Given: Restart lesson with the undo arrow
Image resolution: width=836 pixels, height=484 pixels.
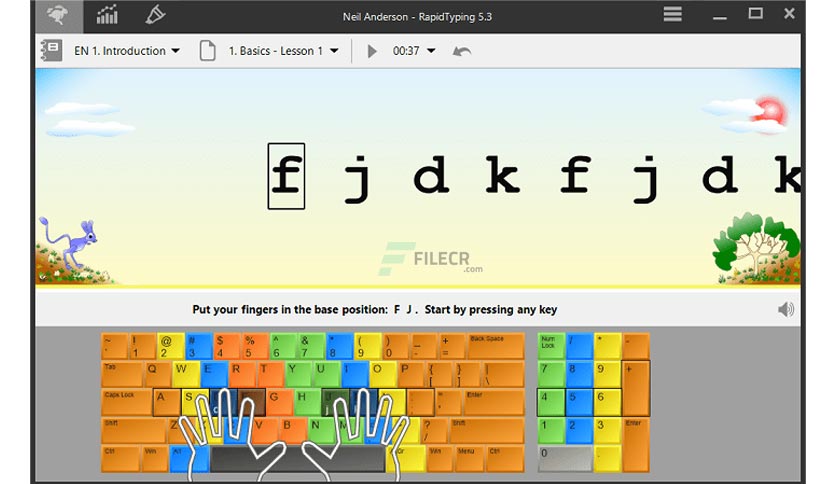Looking at the screenshot, I should pos(462,51).
